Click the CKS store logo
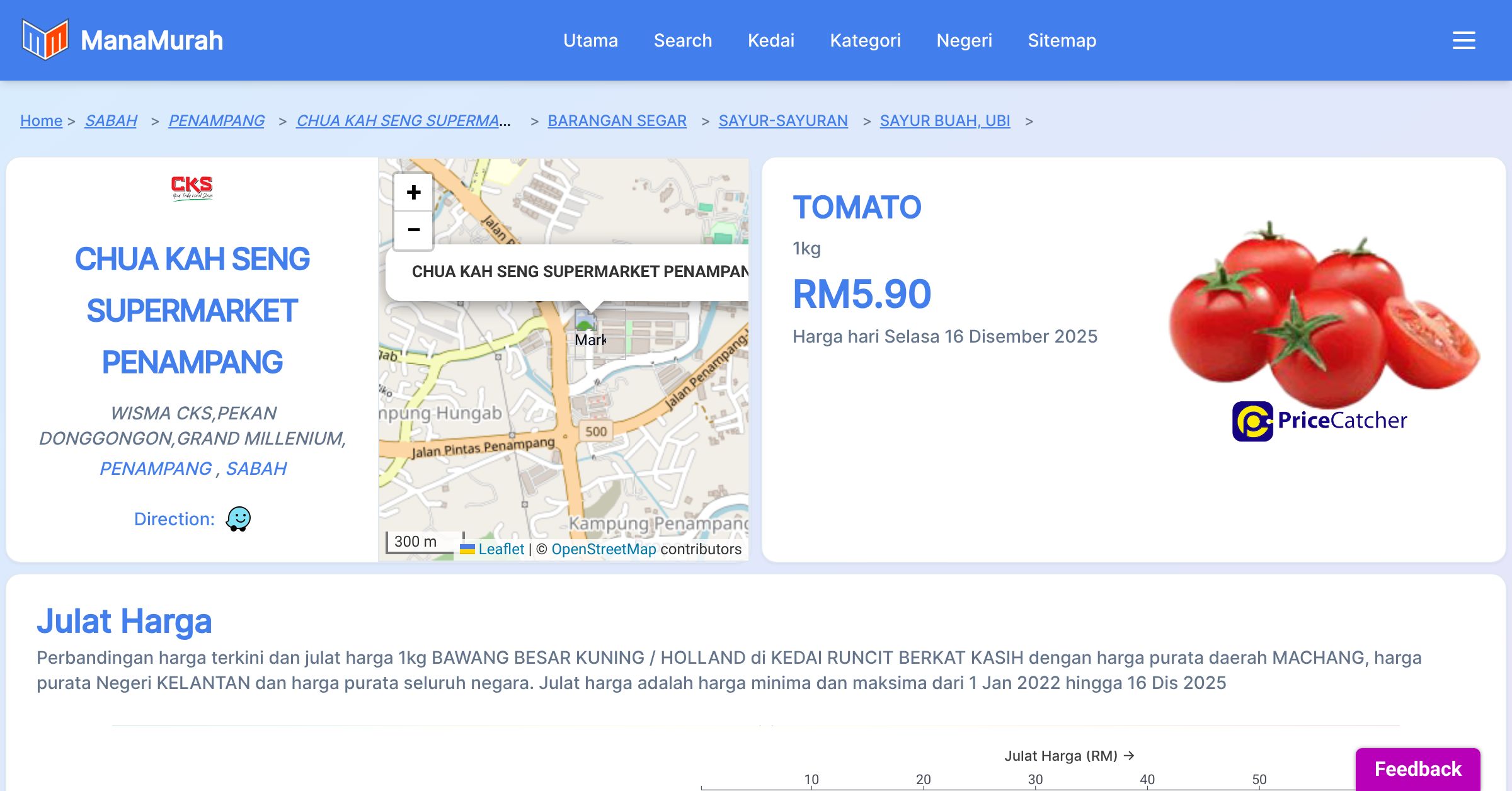The width and height of the screenshot is (1512, 791). click(192, 187)
